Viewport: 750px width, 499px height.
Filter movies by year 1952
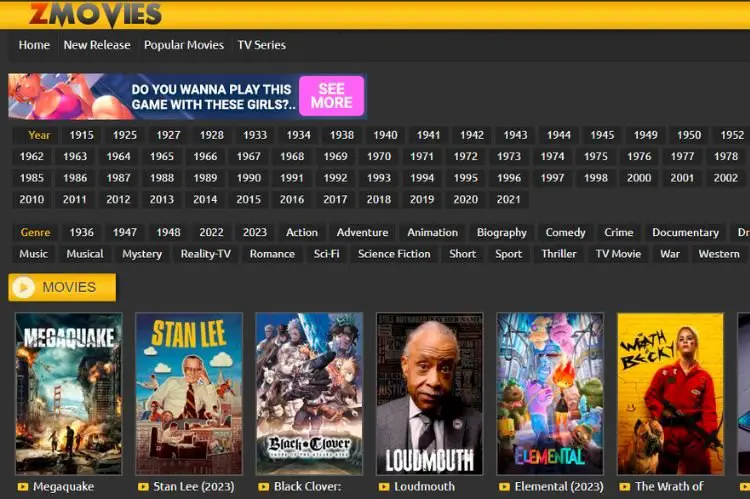(x=732, y=135)
